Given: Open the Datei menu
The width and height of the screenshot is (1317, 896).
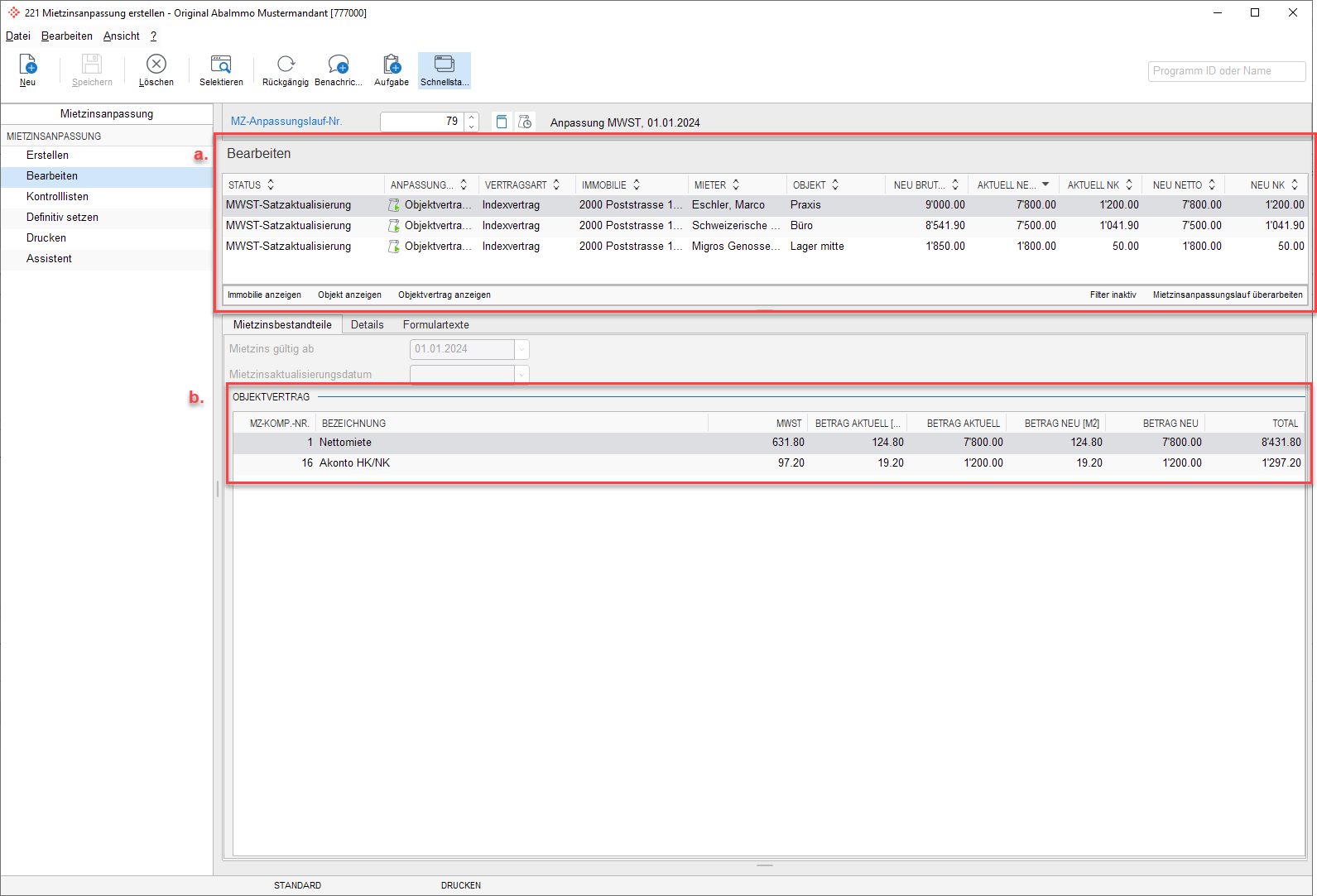Looking at the screenshot, I should (17, 36).
